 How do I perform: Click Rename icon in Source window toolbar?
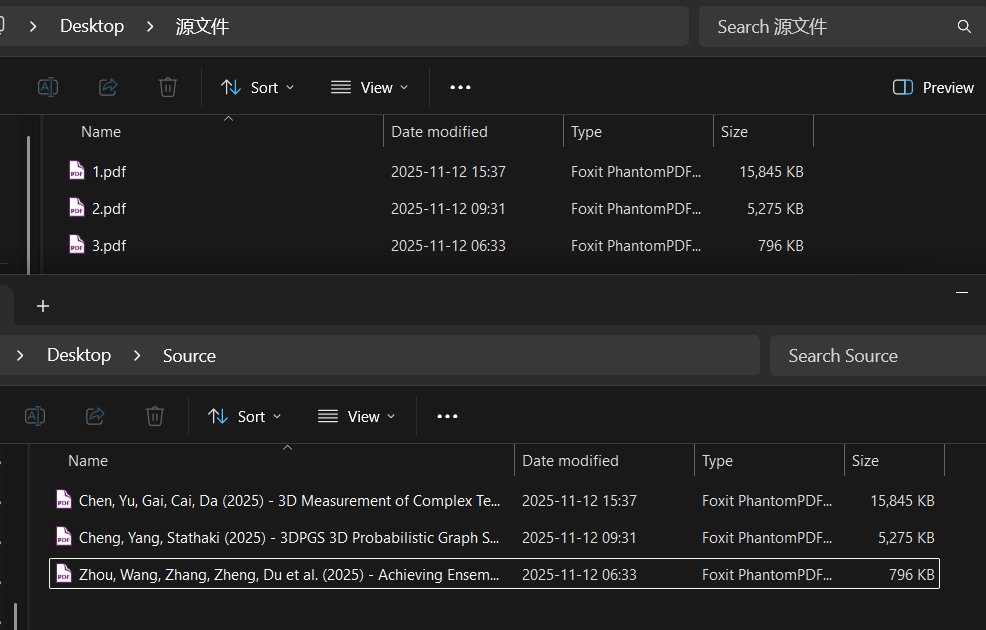(x=35, y=416)
